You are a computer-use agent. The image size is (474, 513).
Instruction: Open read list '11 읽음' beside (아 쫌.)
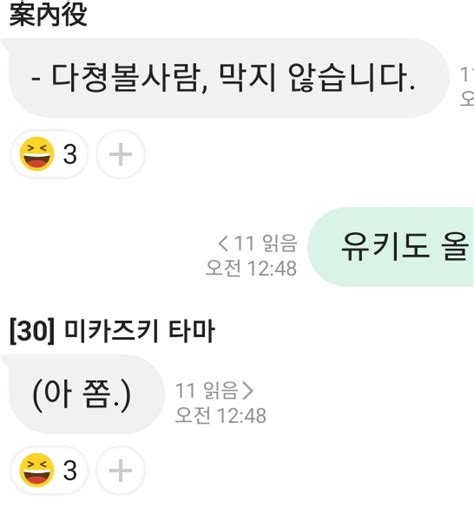pyautogui.click(x=207, y=391)
